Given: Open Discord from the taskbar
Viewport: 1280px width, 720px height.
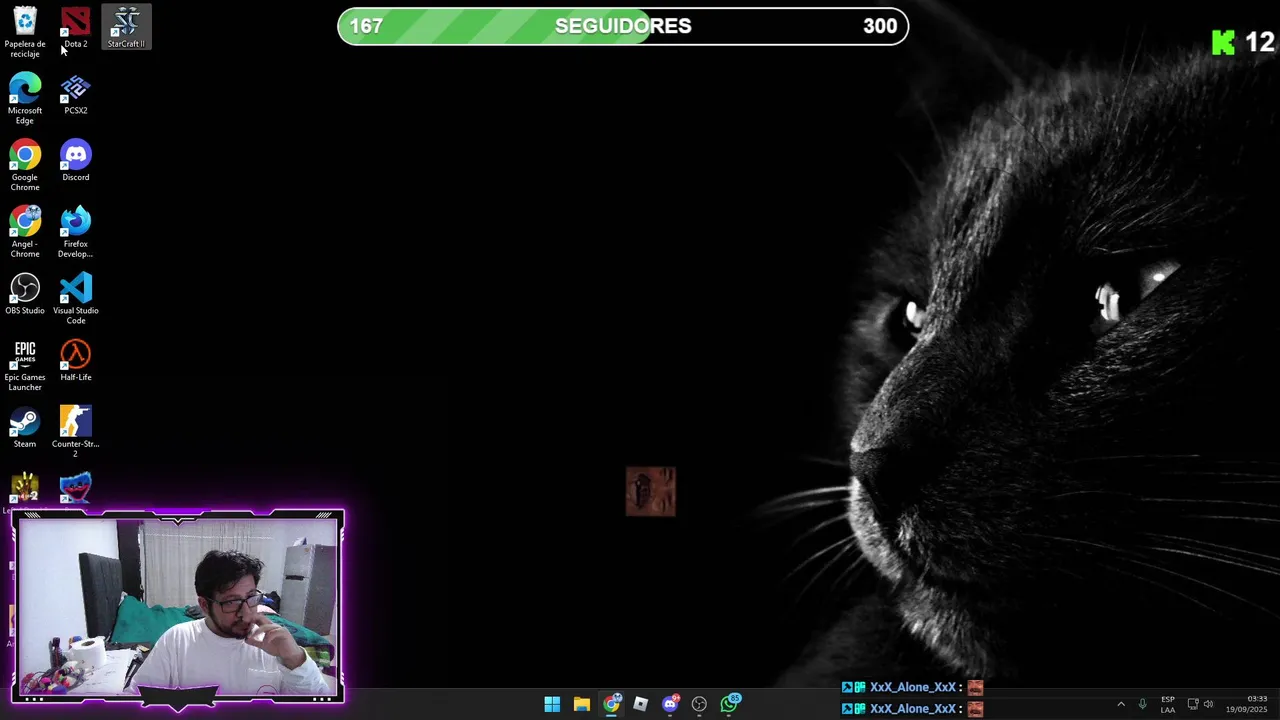Looking at the screenshot, I should coord(670,704).
